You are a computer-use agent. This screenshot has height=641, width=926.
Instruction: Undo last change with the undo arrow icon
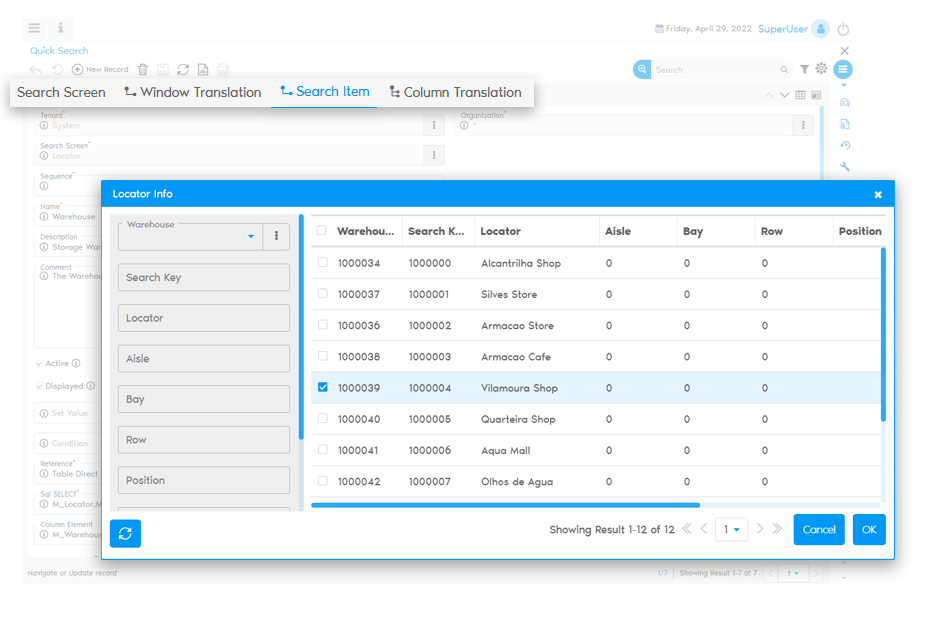pyautogui.click(x=35, y=69)
